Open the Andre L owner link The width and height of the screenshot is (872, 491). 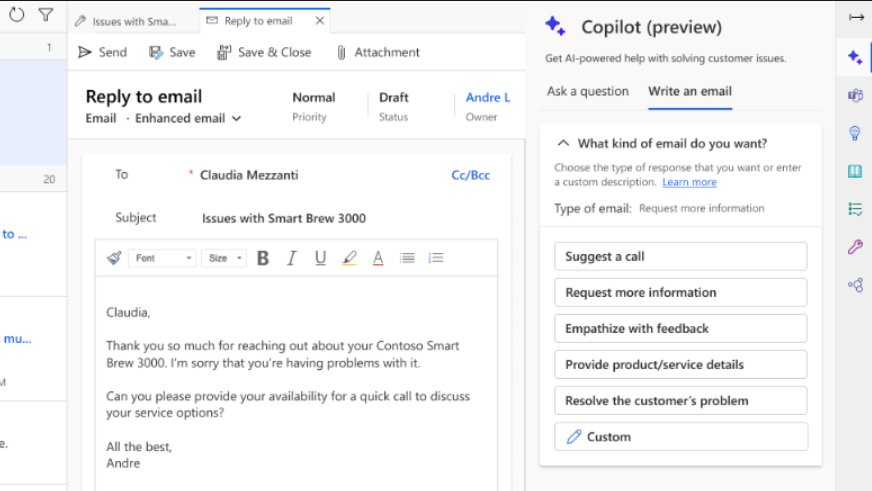pos(488,97)
